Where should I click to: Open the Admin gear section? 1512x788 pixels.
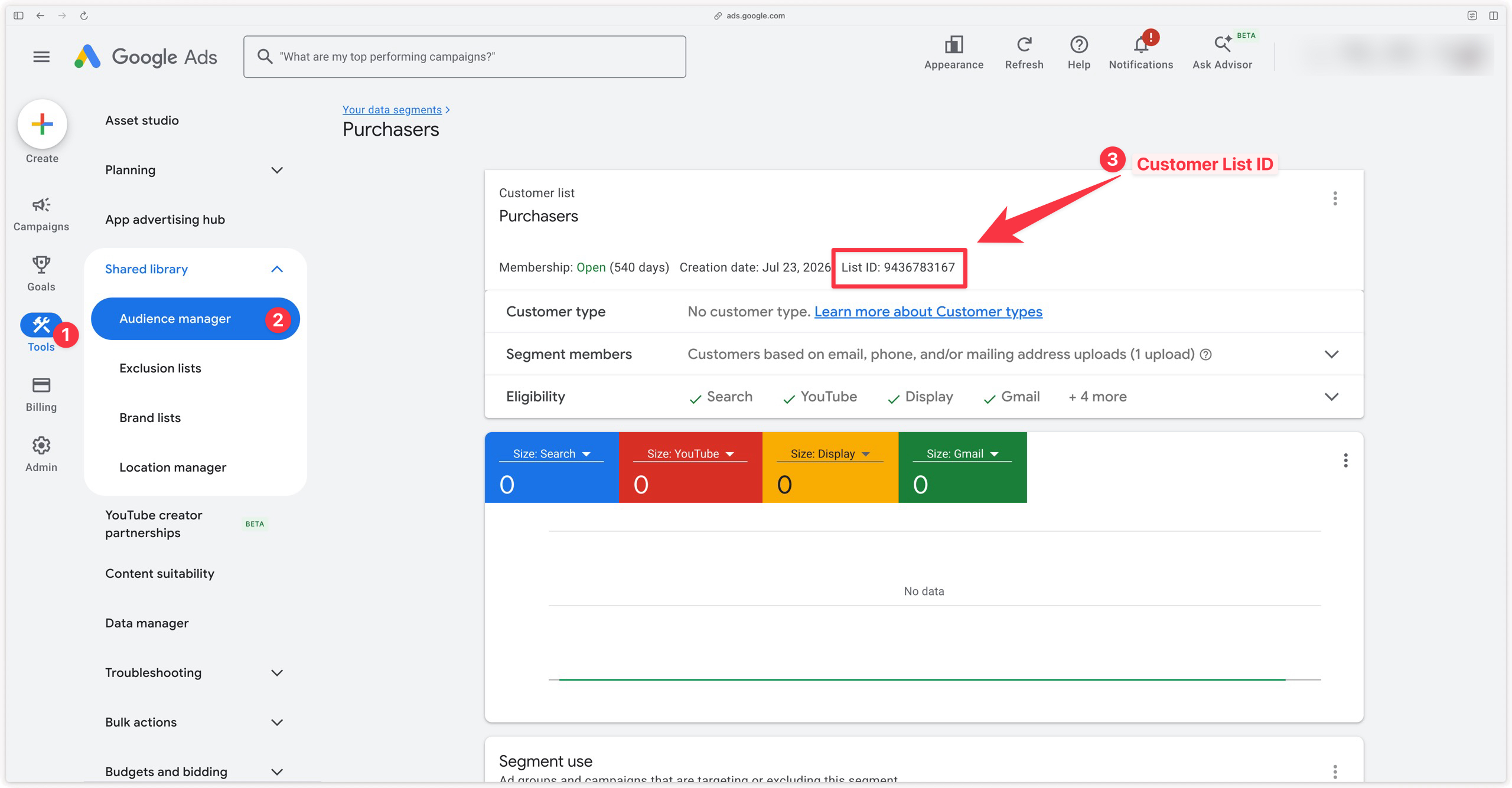41,455
